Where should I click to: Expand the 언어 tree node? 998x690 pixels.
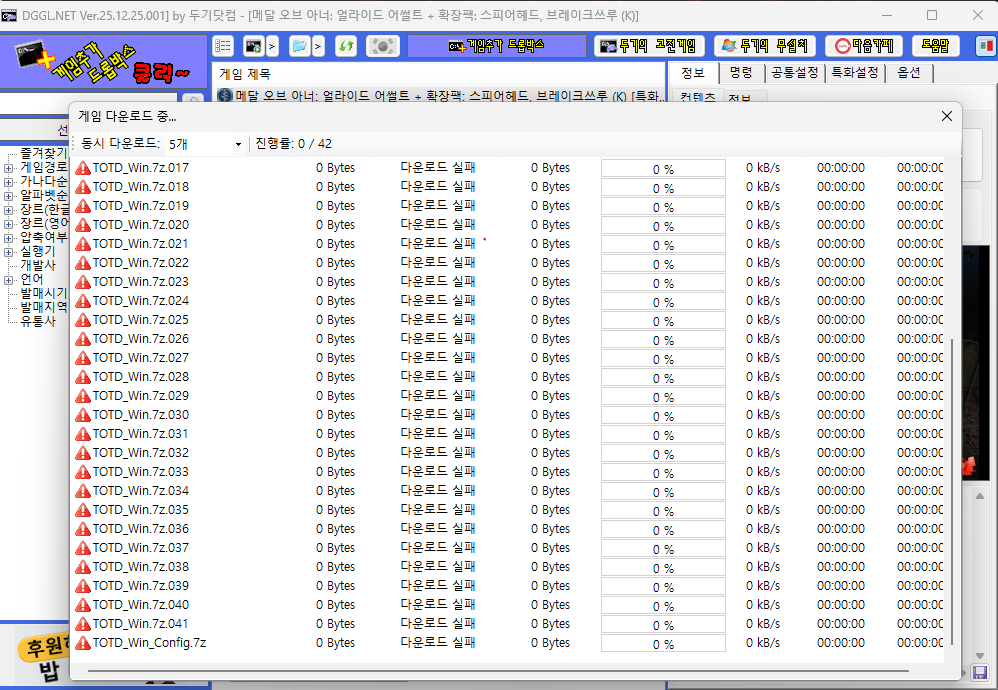pos(8,280)
